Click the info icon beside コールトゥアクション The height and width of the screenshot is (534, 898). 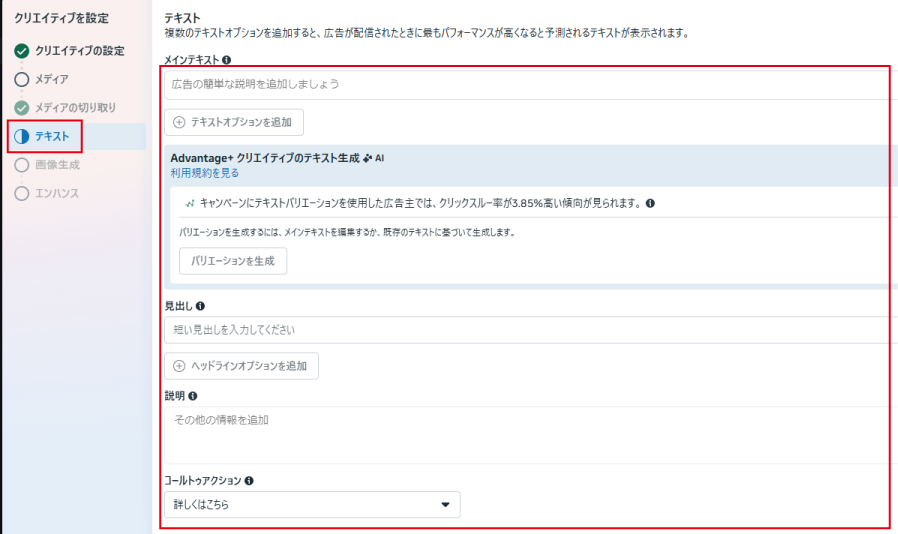pyautogui.click(x=249, y=480)
